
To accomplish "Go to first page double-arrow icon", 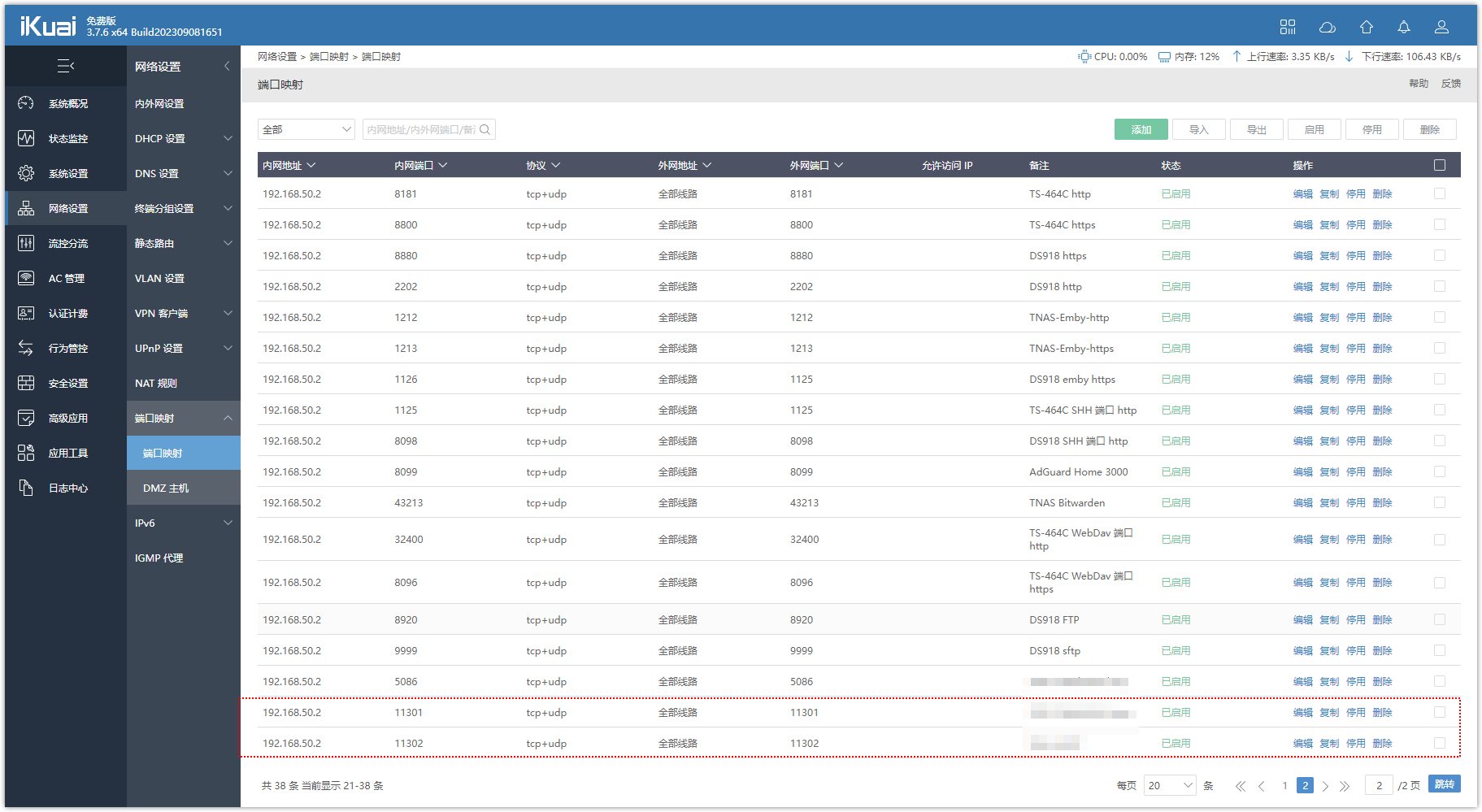I will click(1241, 786).
